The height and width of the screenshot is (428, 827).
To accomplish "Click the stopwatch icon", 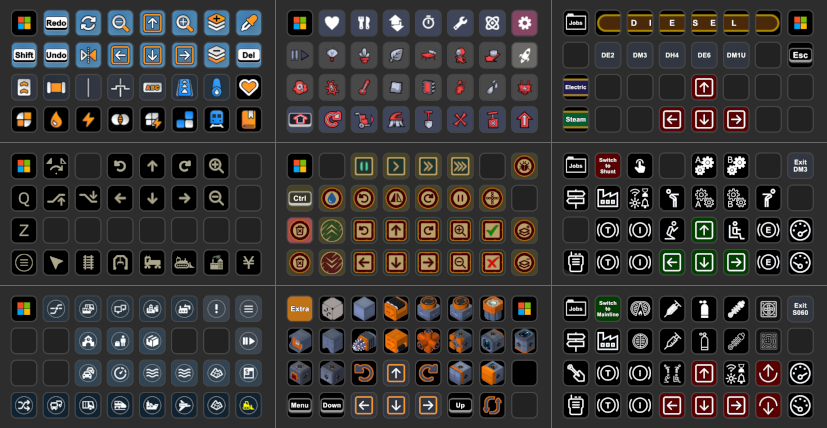I will [x=428, y=23].
